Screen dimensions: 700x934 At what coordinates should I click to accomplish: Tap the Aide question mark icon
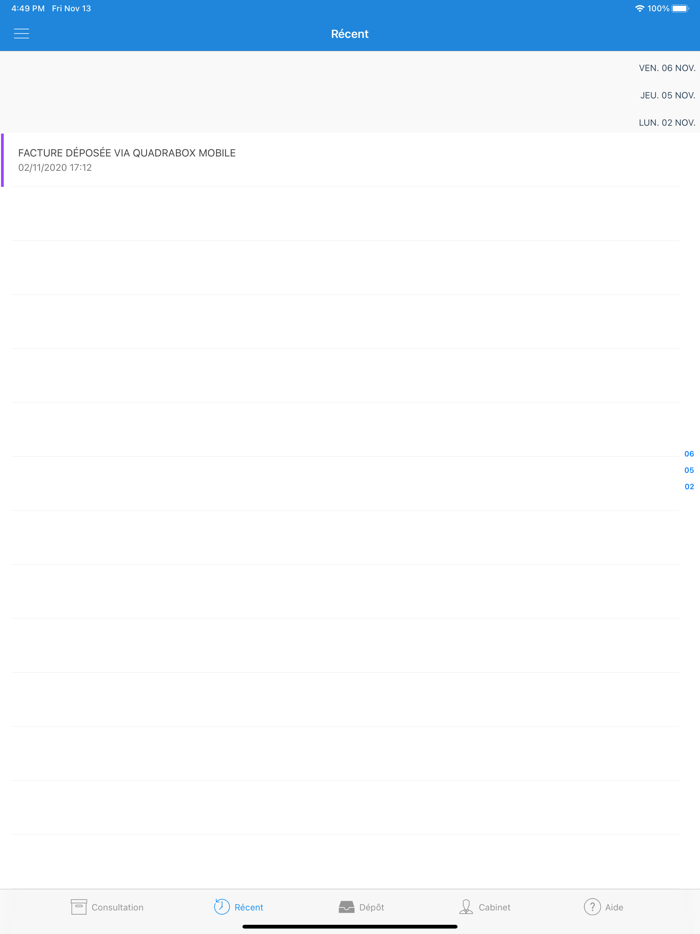coord(592,907)
